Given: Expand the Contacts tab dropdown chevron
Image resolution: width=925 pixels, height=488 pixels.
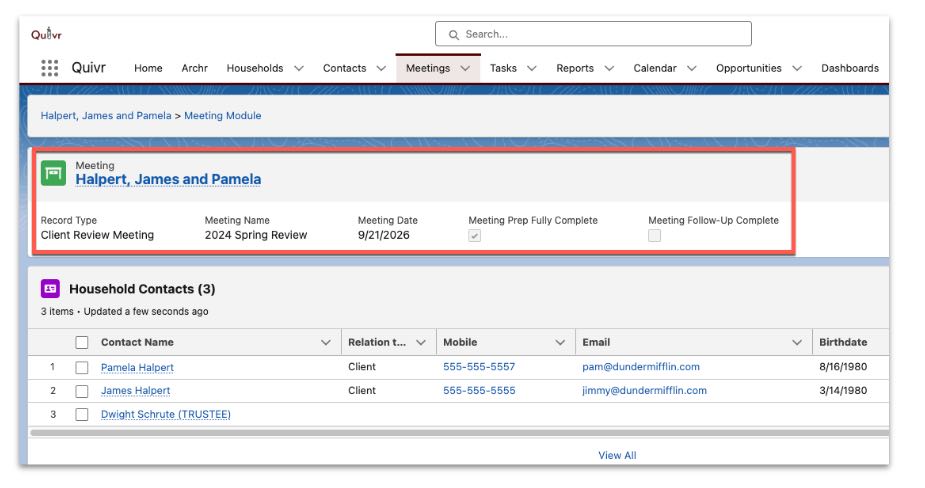Looking at the screenshot, I should pyautogui.click(x=381, y=68).
